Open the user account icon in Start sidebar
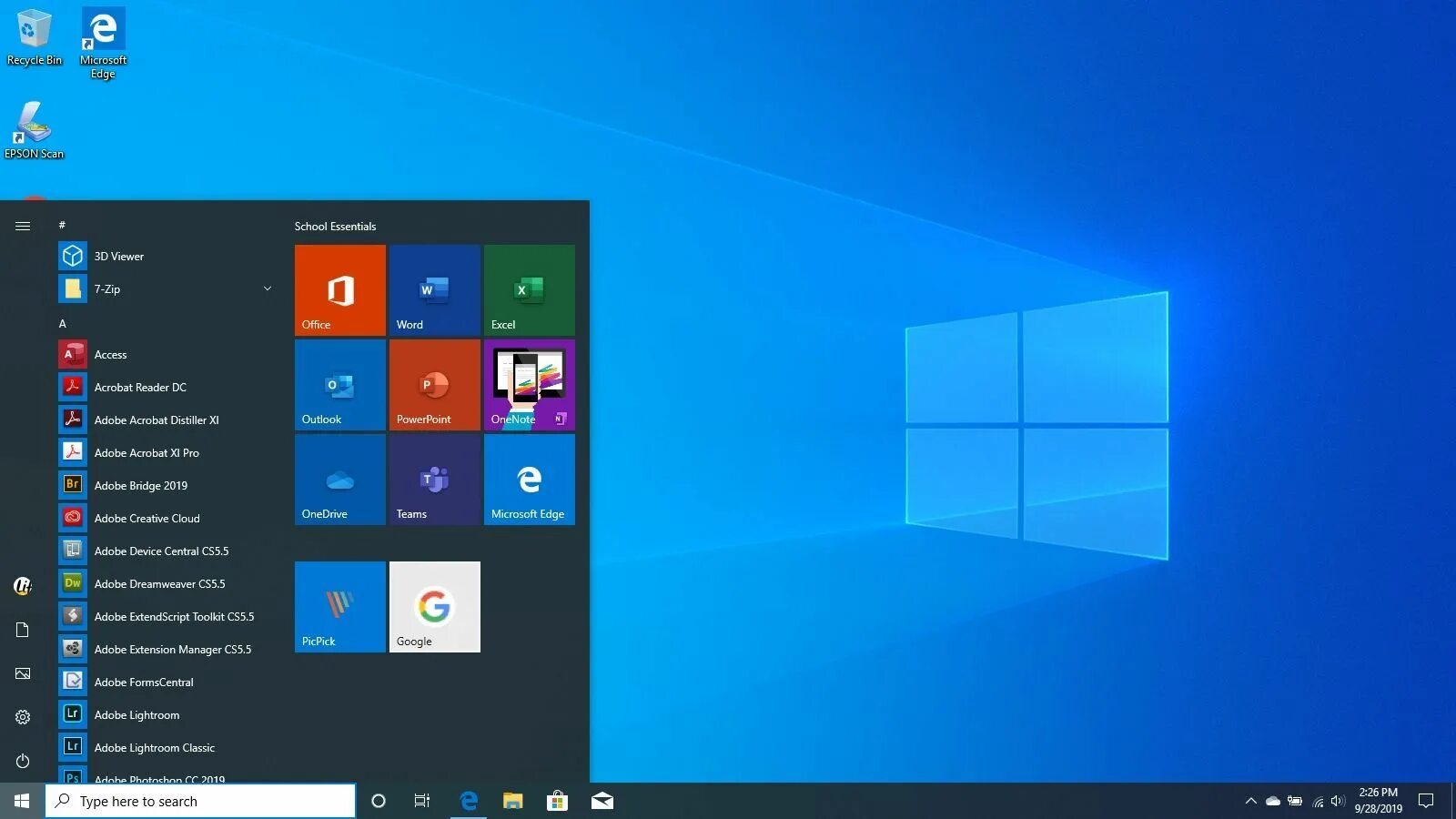 coord(23,586)
